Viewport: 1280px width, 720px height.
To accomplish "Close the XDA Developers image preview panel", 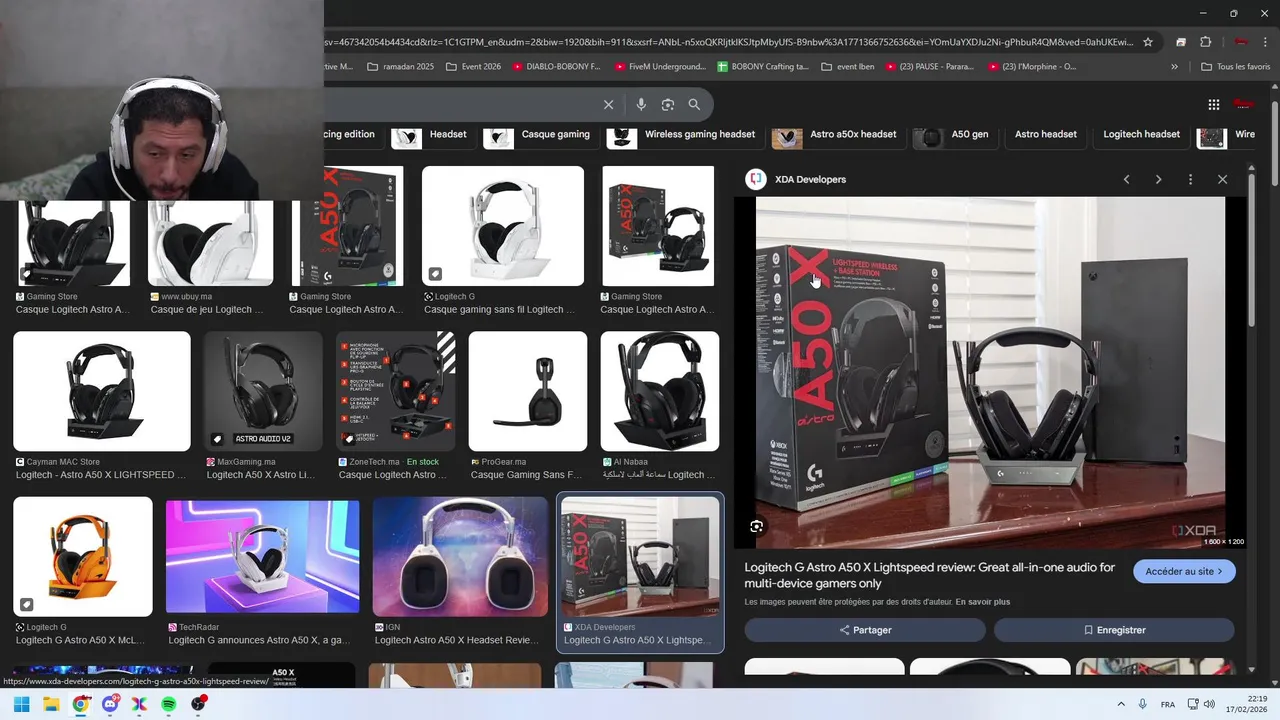I will click(x=1222, y=179).
